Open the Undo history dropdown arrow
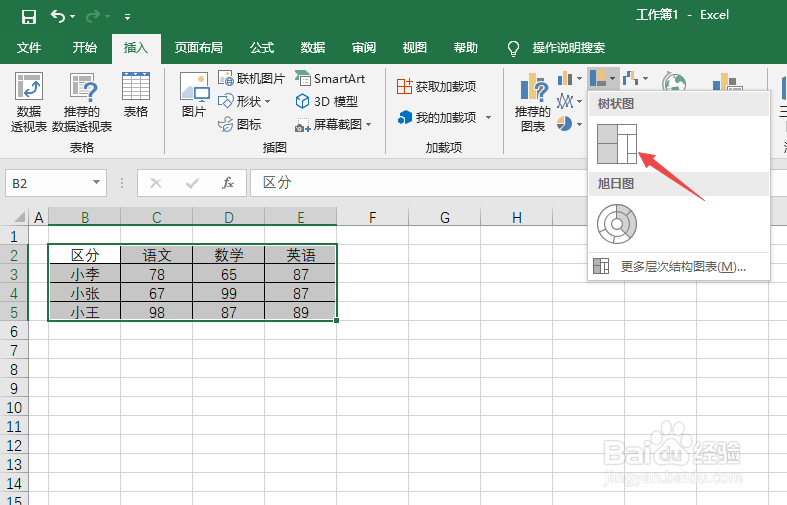The width and height of the screenshot is (787, 505). [73, 17]
